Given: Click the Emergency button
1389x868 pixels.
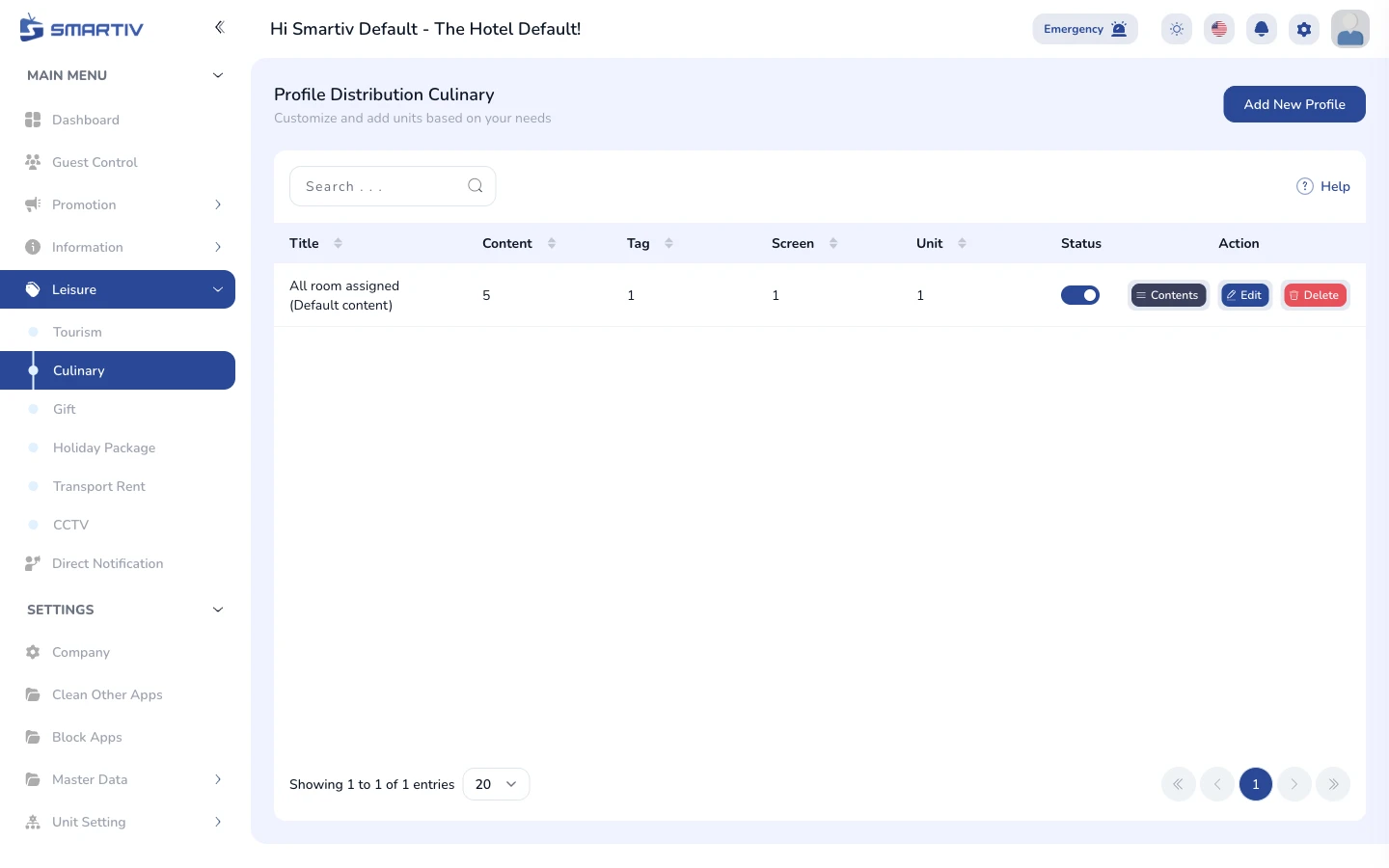Looking at the screenshot, I should click(1085, 29).
